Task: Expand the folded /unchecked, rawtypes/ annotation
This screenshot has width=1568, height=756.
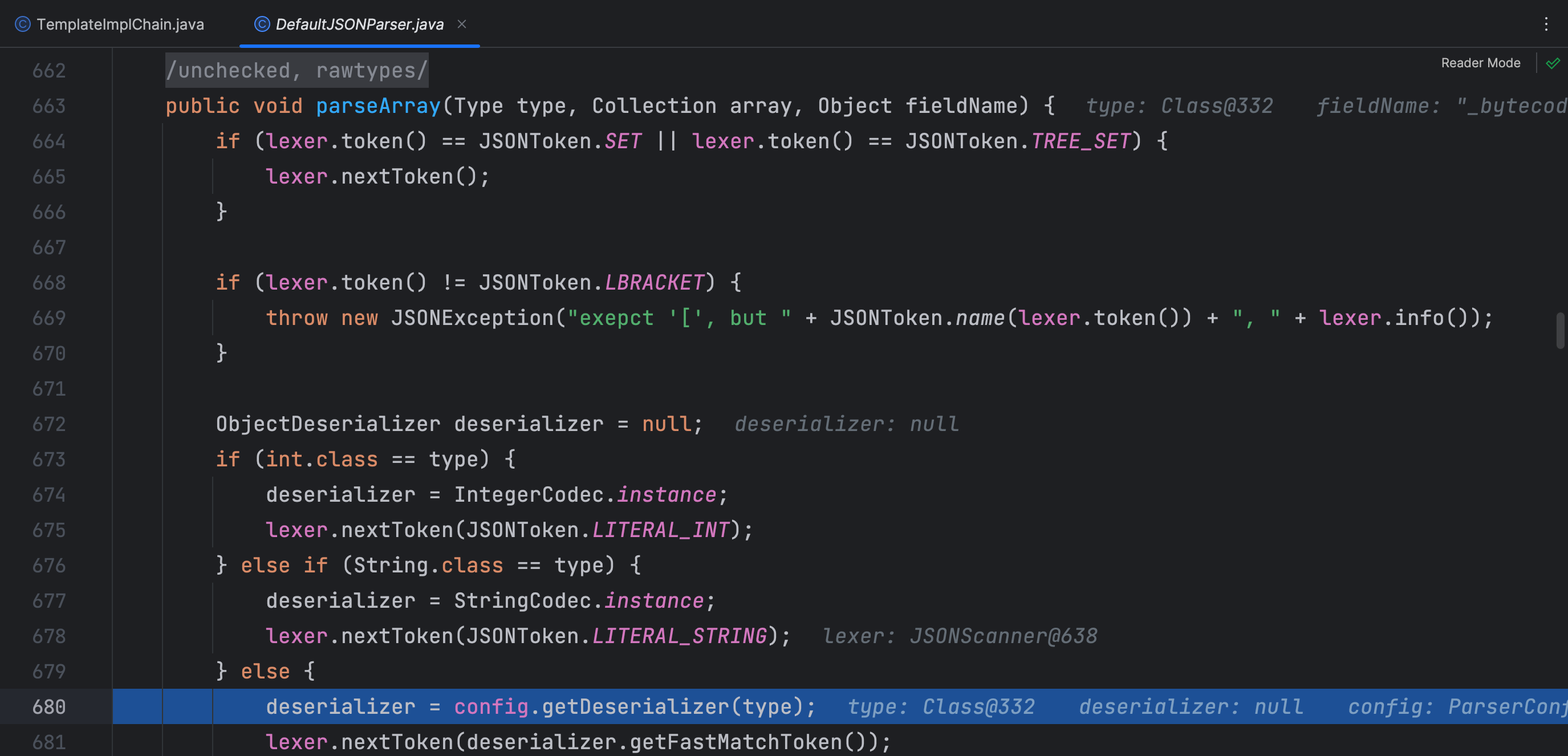Action: (x=296, y=71)
